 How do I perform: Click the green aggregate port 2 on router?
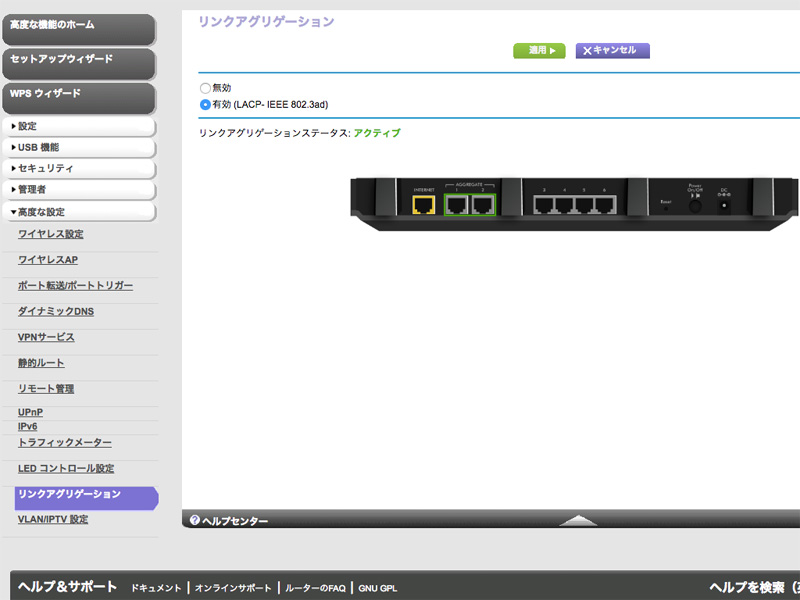pos(483,205)
